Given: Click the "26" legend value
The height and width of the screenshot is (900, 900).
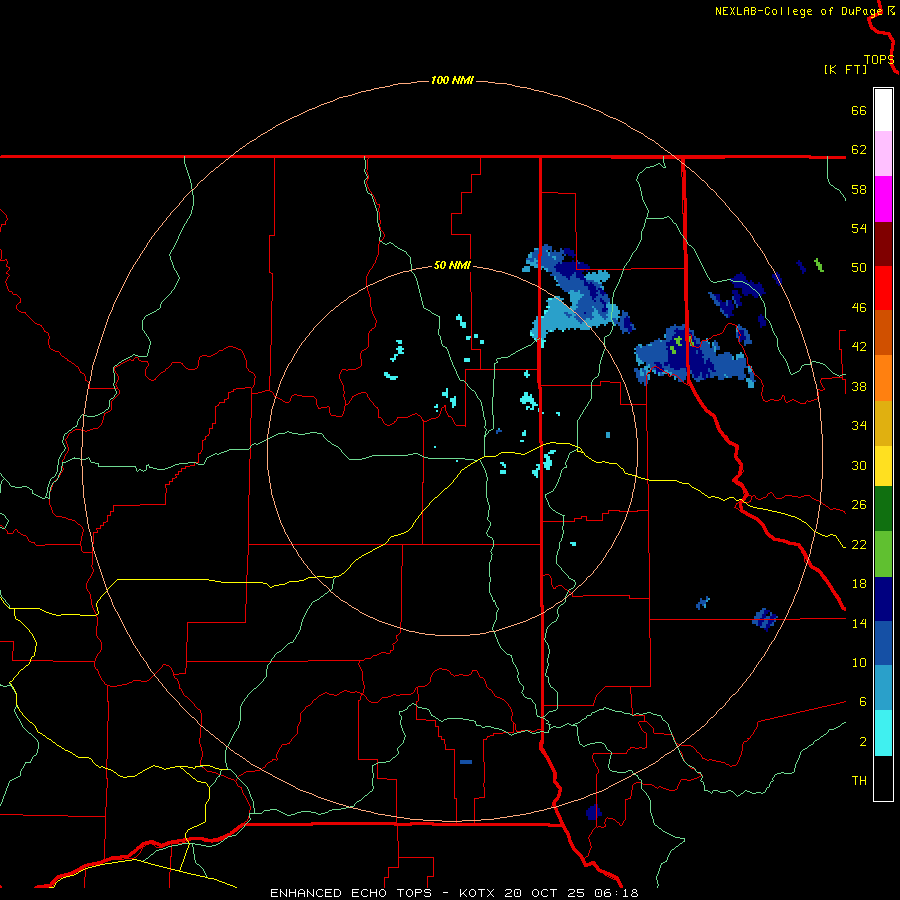Looking at the screenshot, I should 859,505.
